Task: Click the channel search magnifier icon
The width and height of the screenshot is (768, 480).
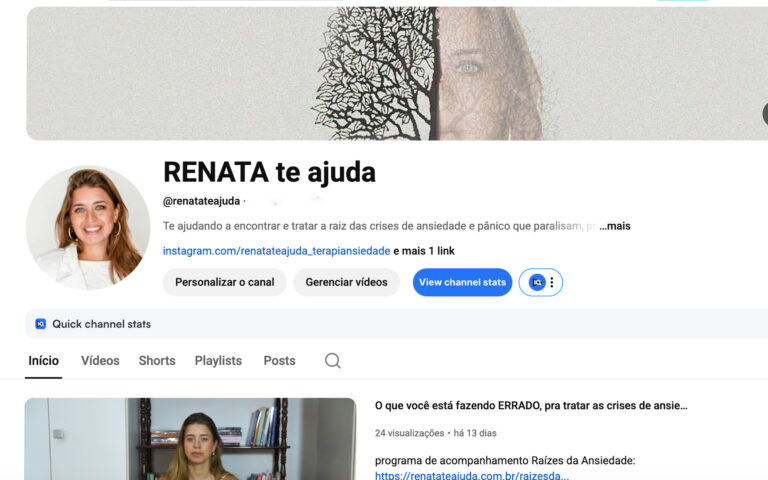Action: point(333,361)
